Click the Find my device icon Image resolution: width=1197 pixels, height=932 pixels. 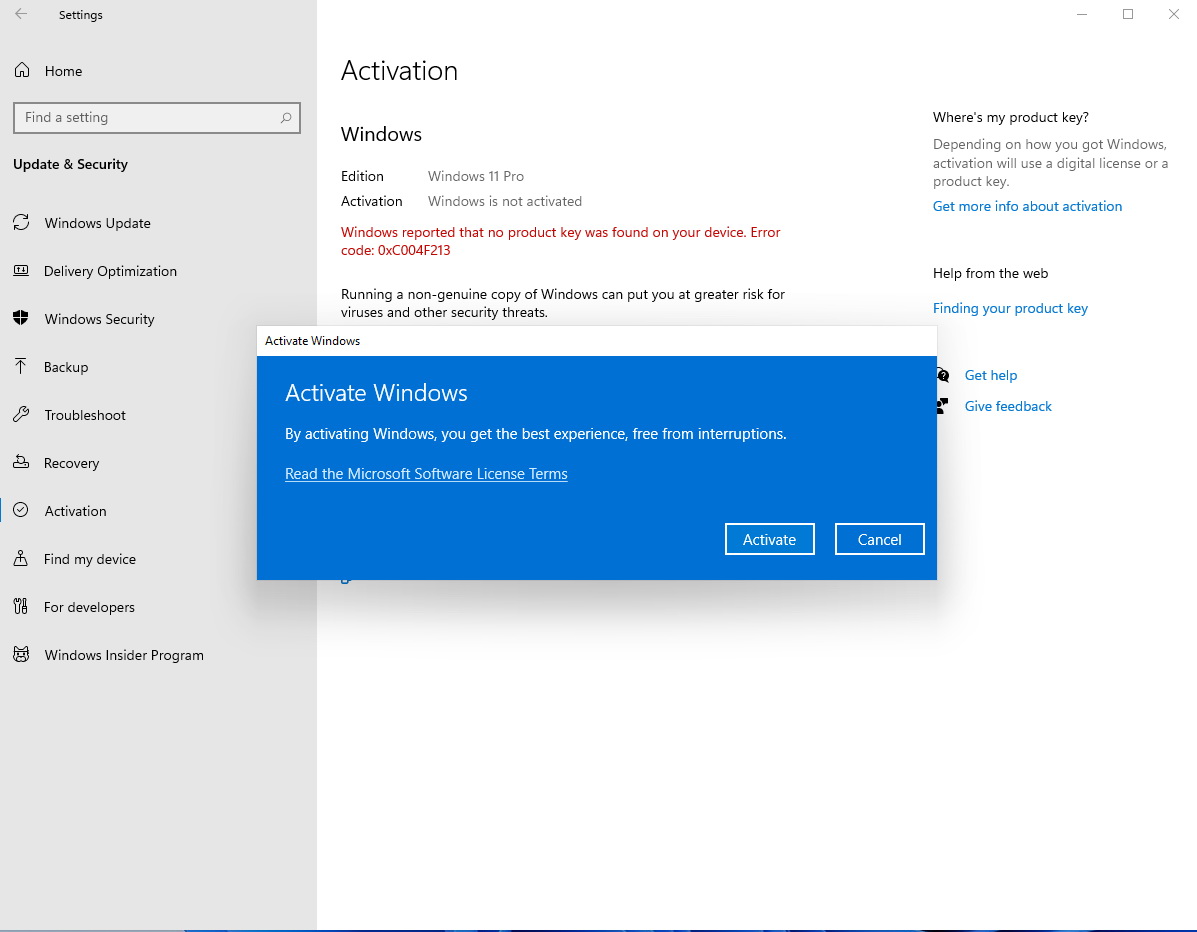[21, 559]
